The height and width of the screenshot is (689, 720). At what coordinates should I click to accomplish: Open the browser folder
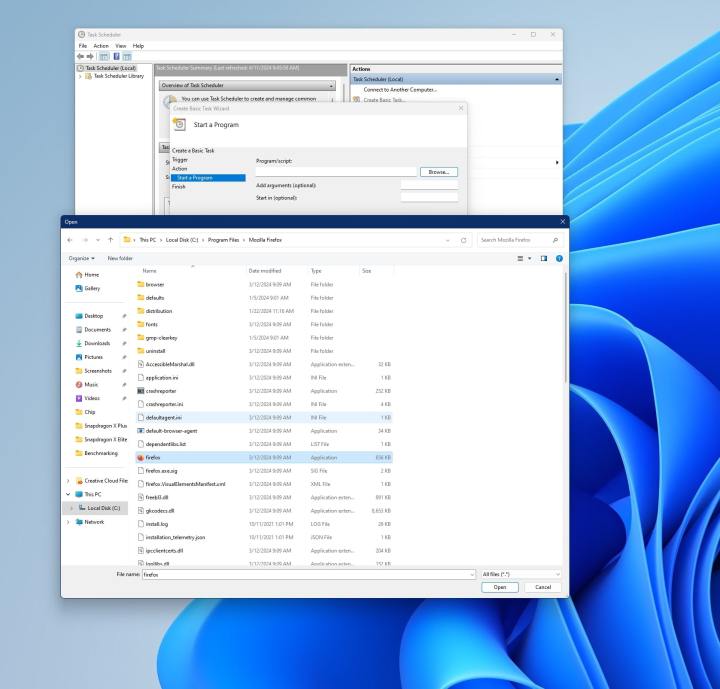click(x=154, y=284)
